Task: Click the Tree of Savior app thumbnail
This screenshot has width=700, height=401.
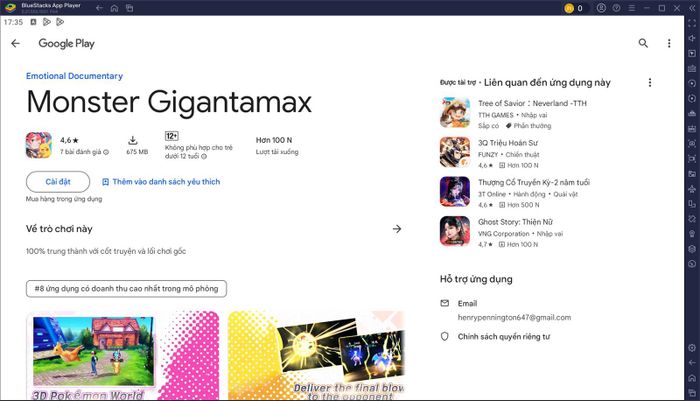Action: point(455,113)
